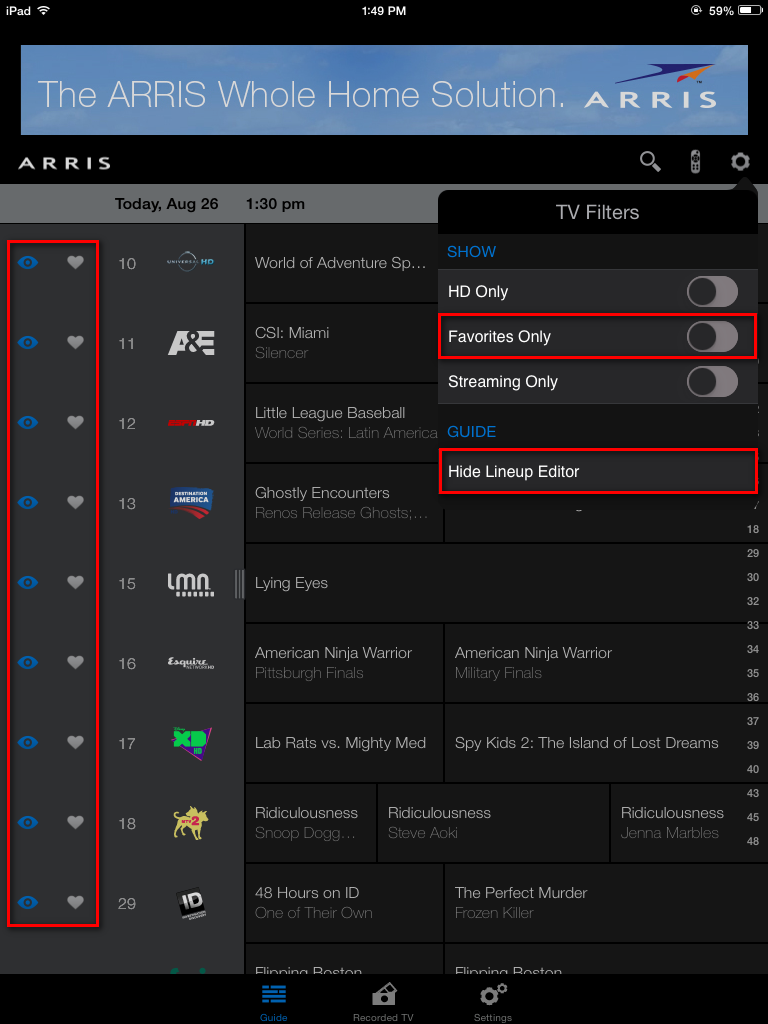Jump to channel 45 in index
This screenshot has height=1024, width=768.
tap(753, 818)
